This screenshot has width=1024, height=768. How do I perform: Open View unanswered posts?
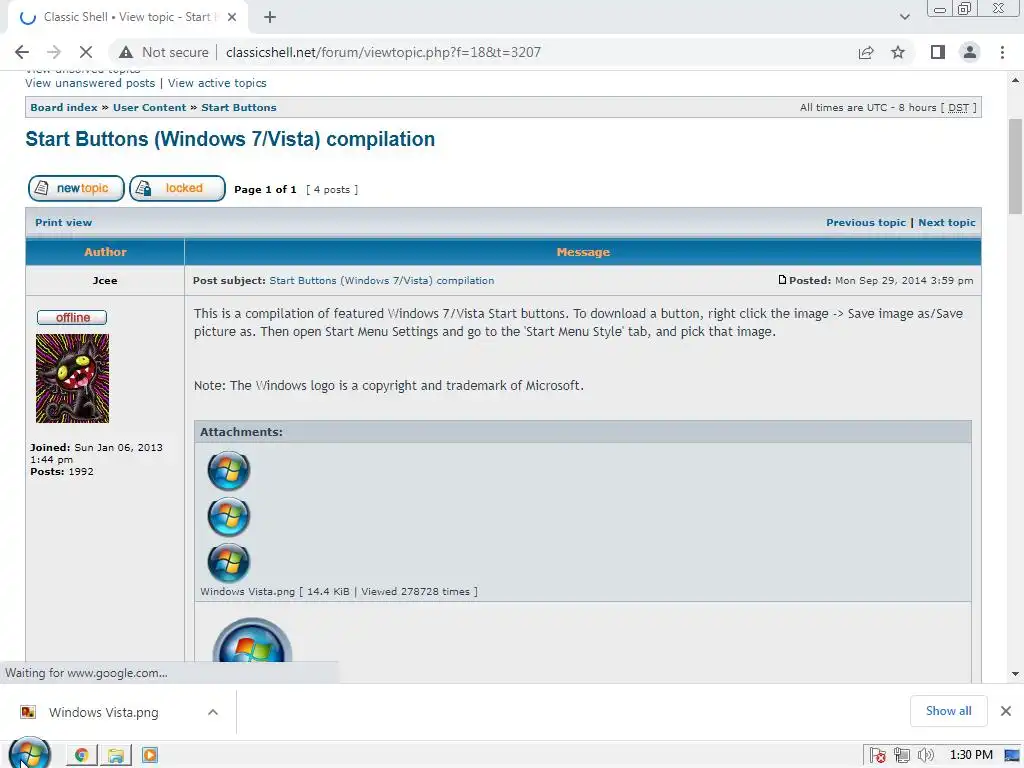[90, 83]
